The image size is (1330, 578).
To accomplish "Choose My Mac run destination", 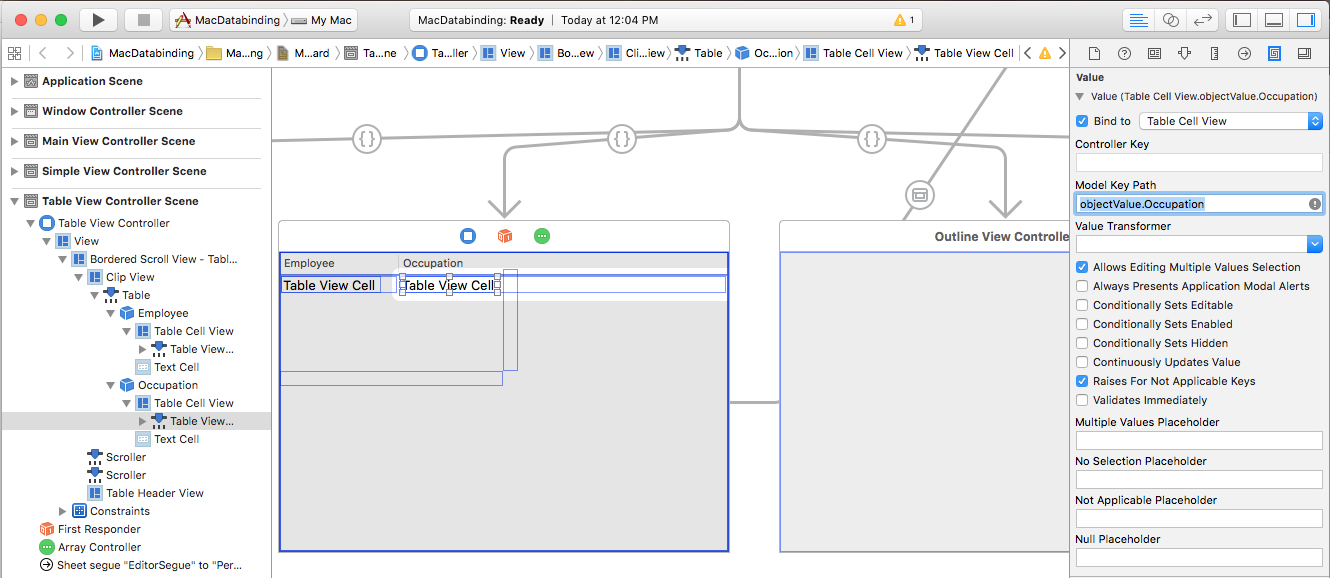I will point(322,20).
